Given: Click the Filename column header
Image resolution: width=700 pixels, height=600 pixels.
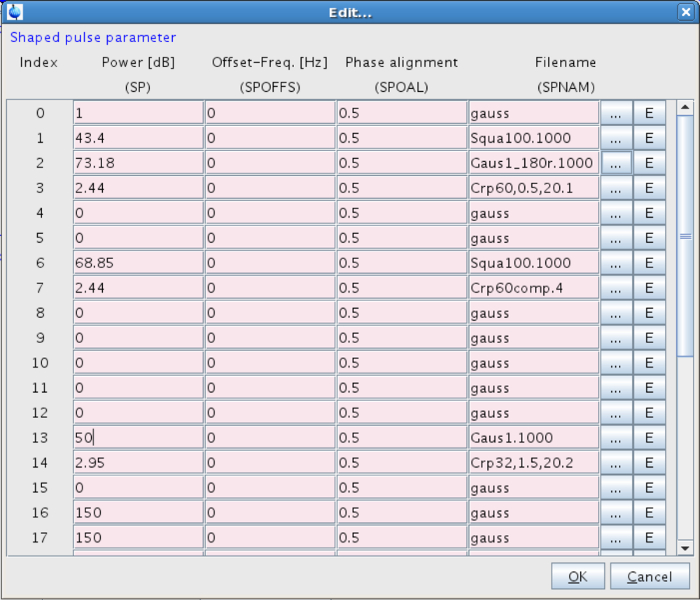Looking at the screenshot, I should [565, 62].
